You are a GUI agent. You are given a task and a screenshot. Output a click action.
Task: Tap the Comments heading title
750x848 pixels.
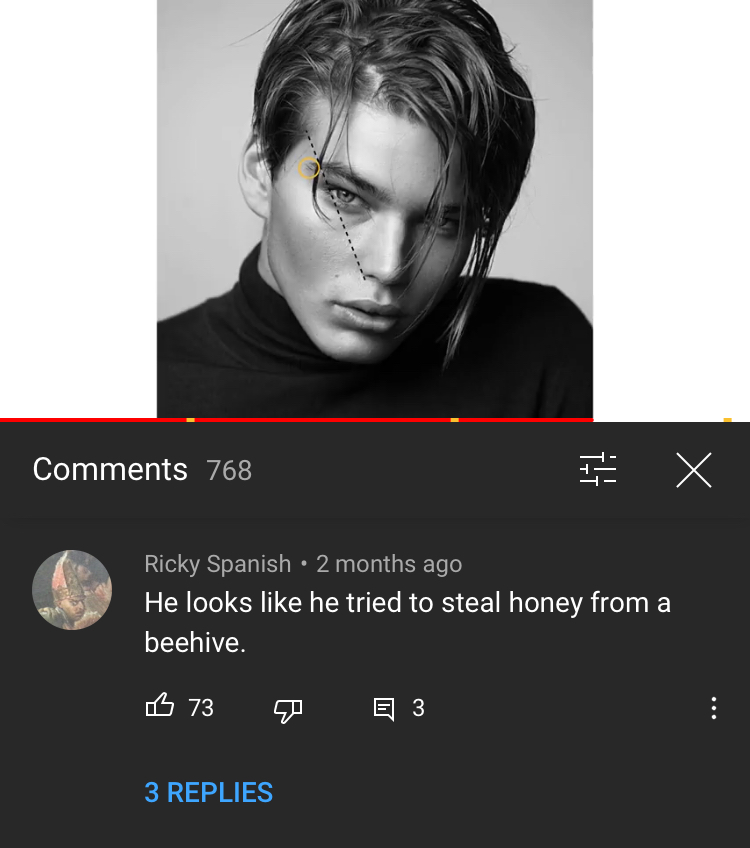(110, 469)
